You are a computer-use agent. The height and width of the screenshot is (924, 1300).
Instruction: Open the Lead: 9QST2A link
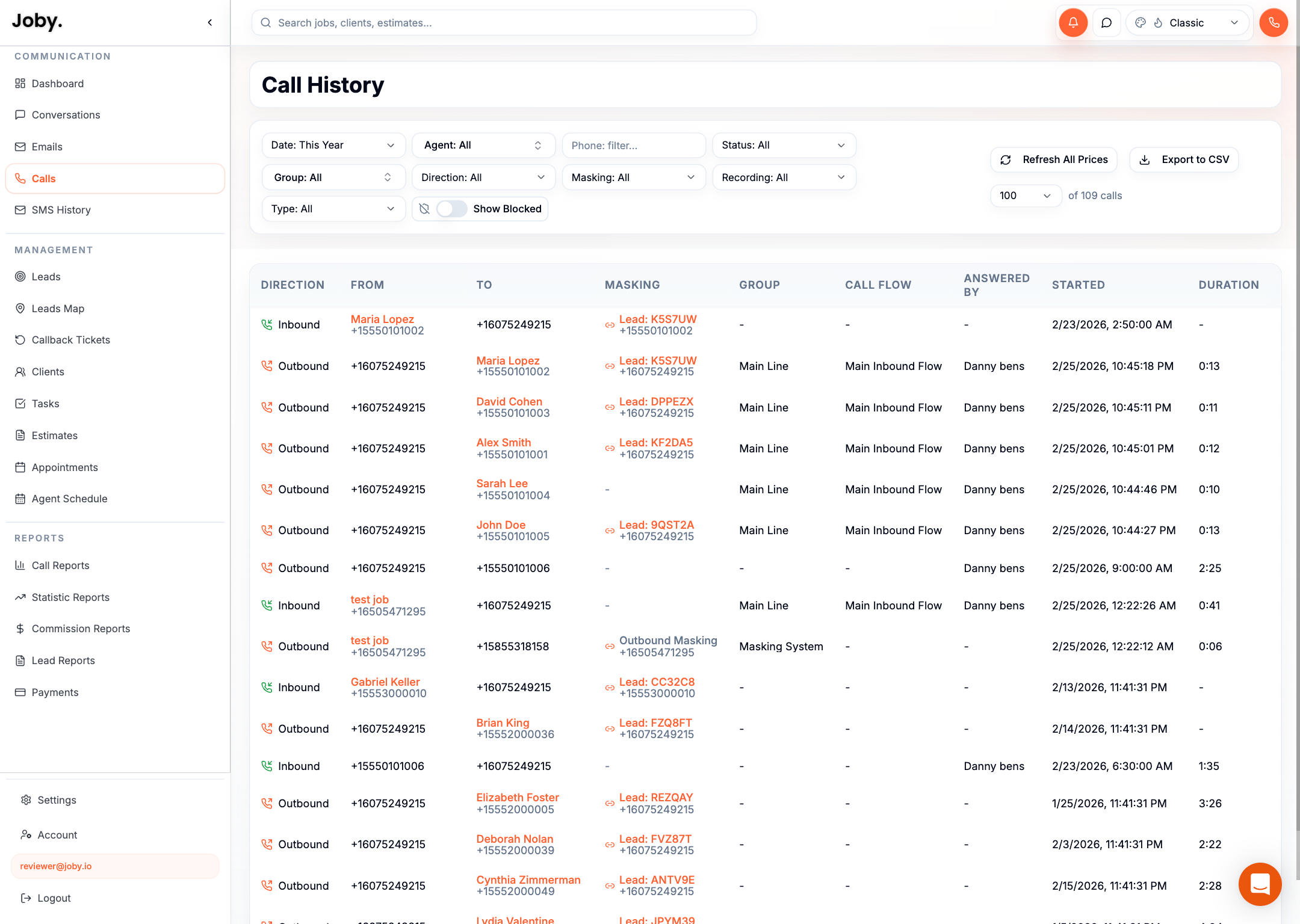click(x=657, y=525)
